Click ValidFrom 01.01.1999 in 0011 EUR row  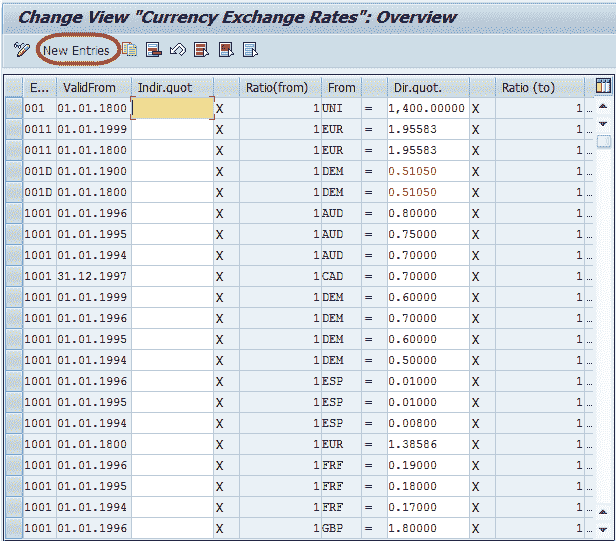click(94, 129)
